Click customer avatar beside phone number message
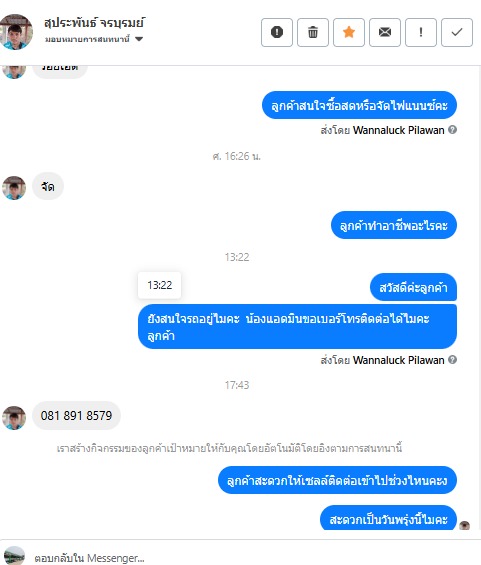Viewport: 481px width, 565px height. pyautogui.click(x=14, y=418)
